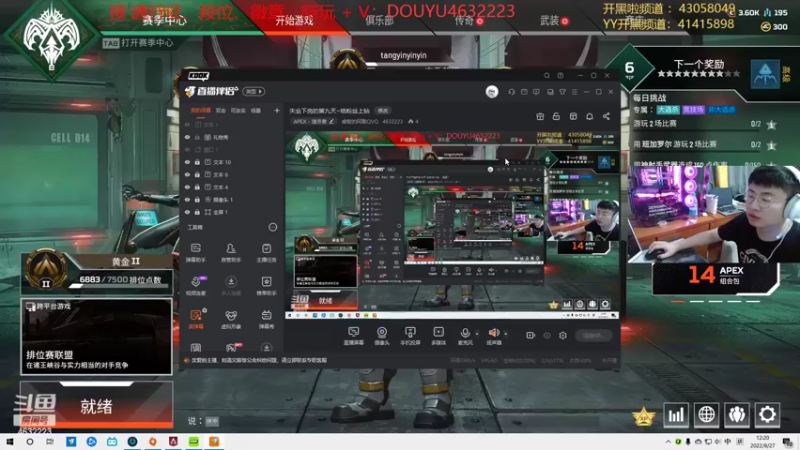Click the streamer avatar in the app header

tap(492, 92)
